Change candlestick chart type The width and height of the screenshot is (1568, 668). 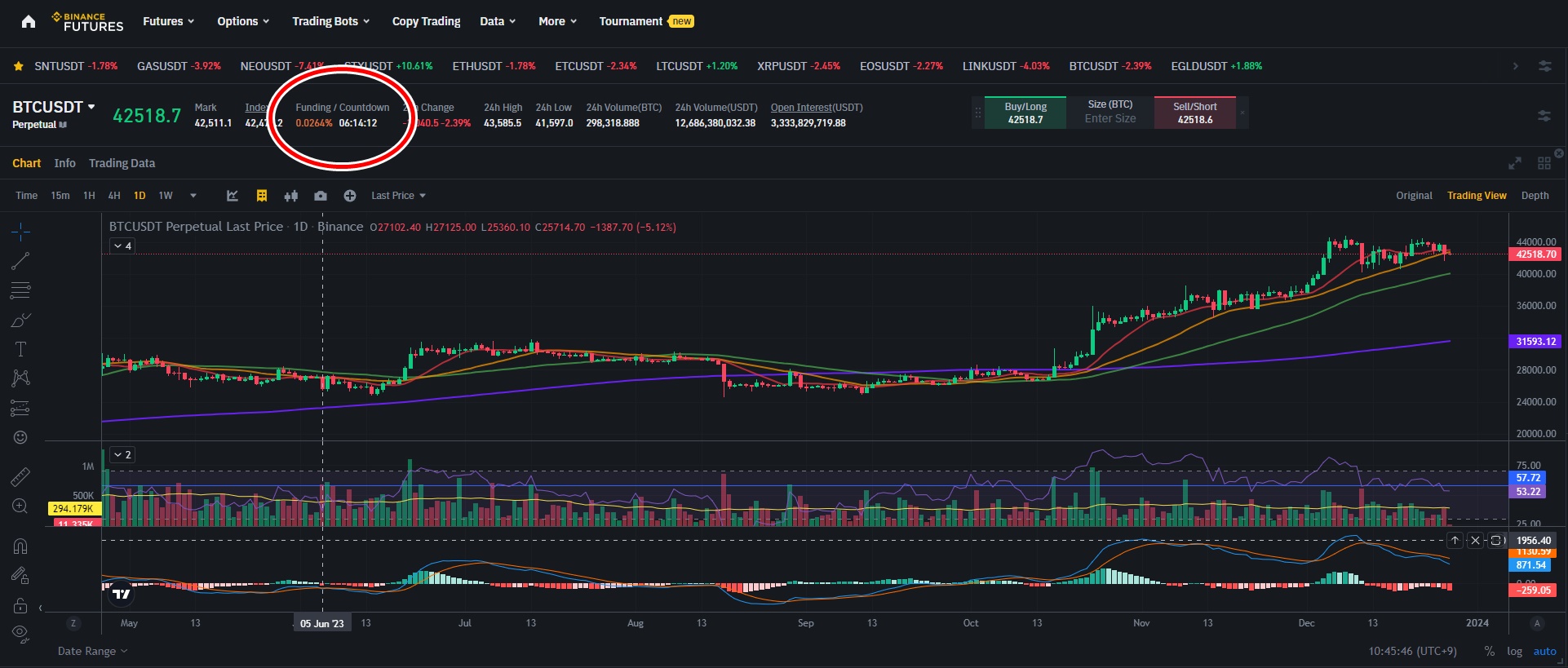click(x=291, y=196)
